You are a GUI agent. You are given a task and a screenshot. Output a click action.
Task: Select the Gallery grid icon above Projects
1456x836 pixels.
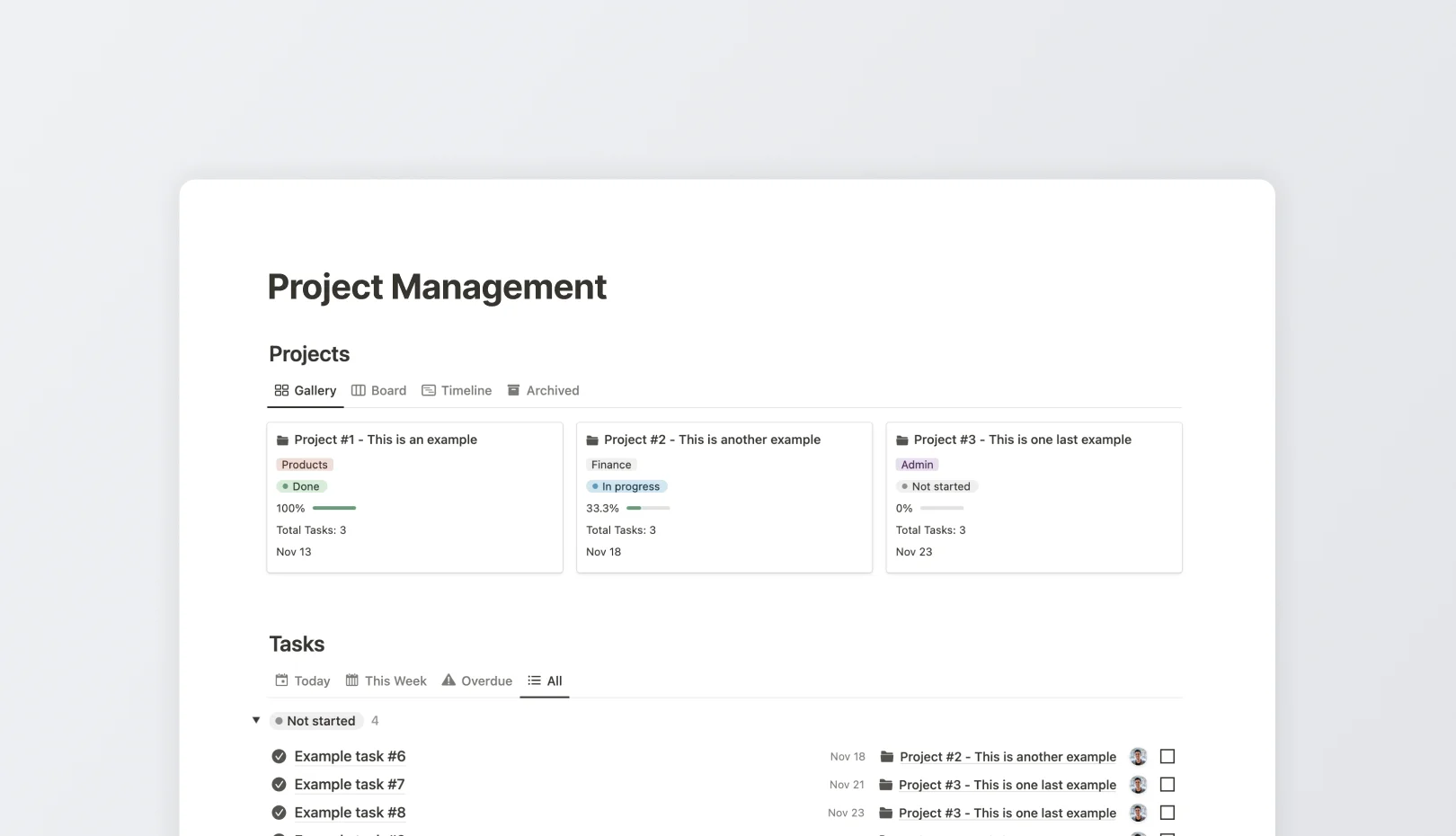point(280,390)
